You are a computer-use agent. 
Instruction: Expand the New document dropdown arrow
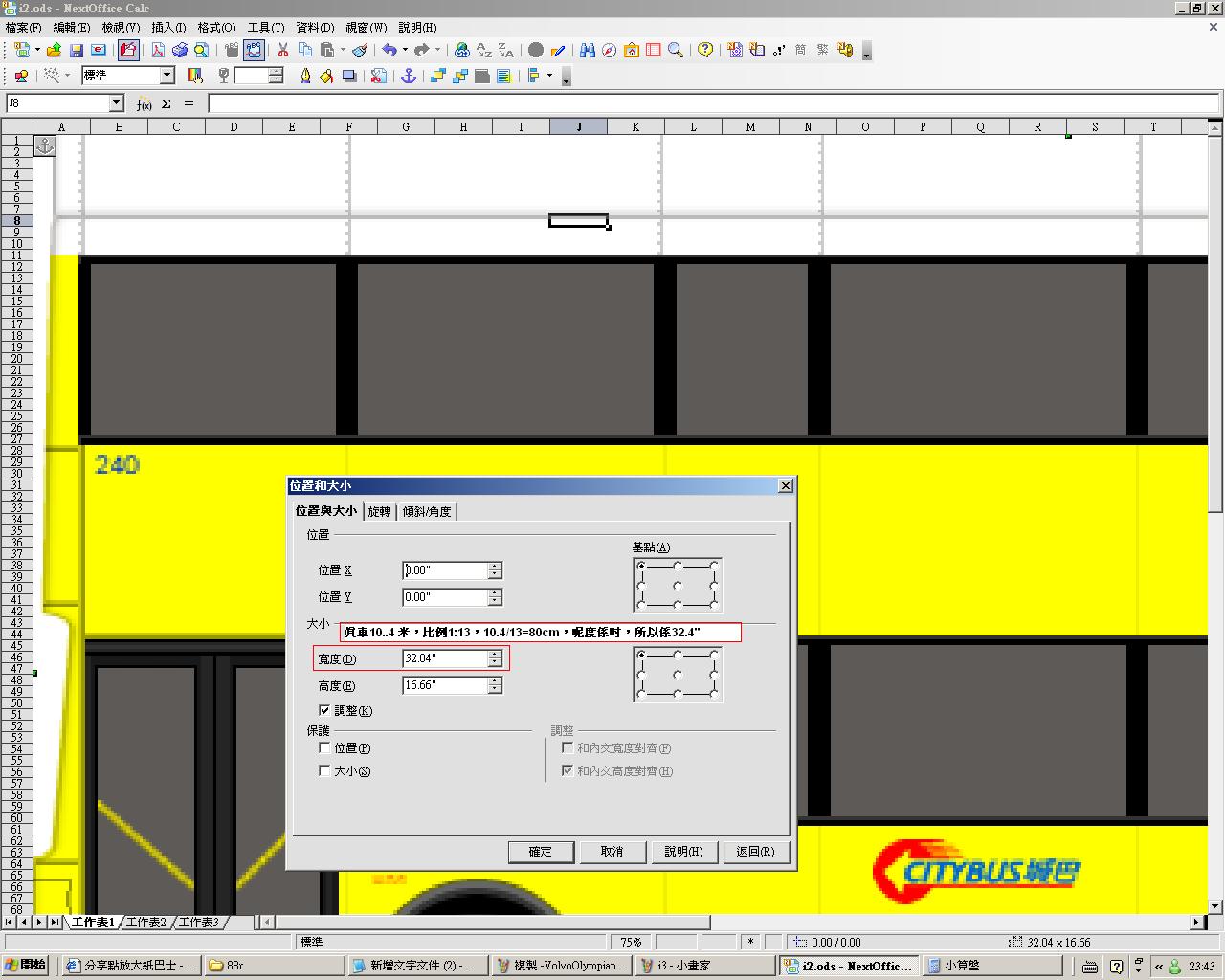tap(37, 50)
